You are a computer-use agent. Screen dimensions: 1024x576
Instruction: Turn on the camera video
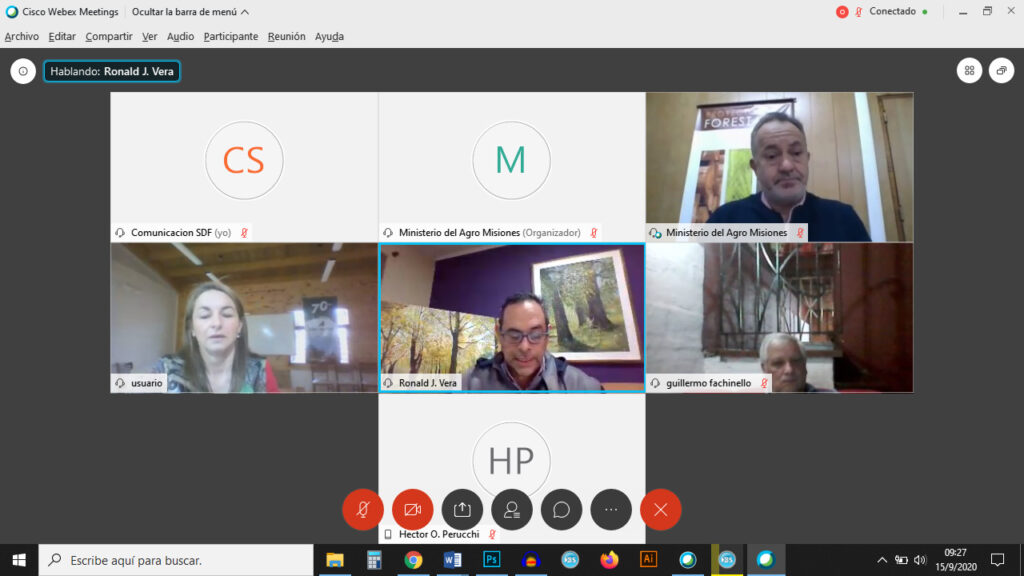coord(412,509)
